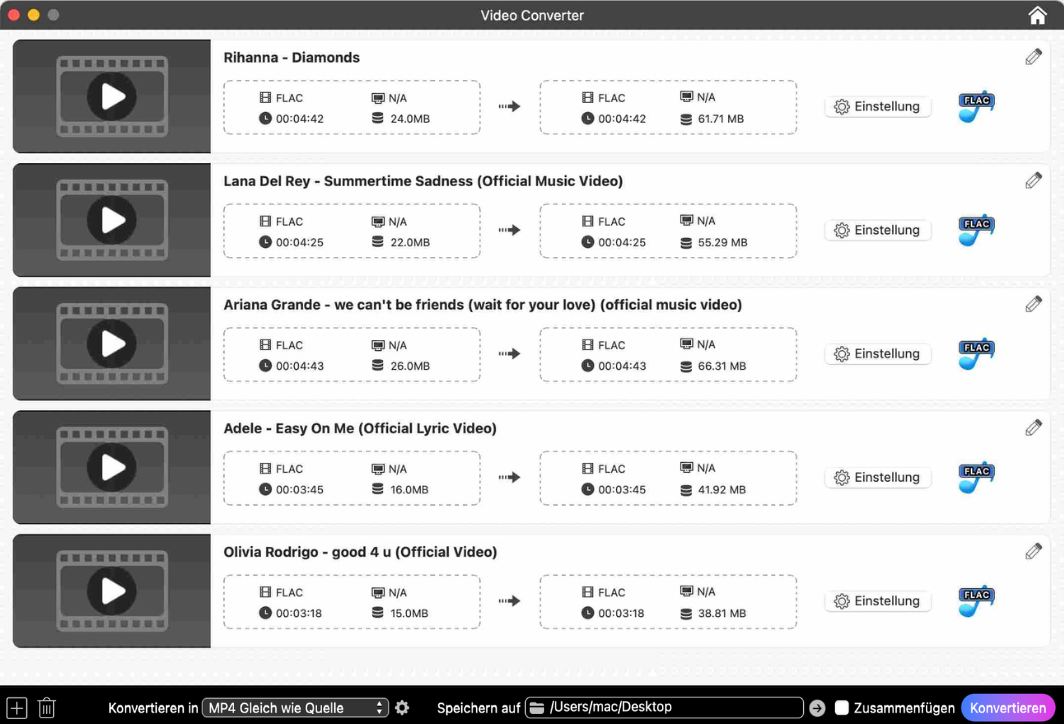The height and width of the screenshot is (724, 1064).
Task: Click the 15.0MB source size
Action: tap(409, 613)
